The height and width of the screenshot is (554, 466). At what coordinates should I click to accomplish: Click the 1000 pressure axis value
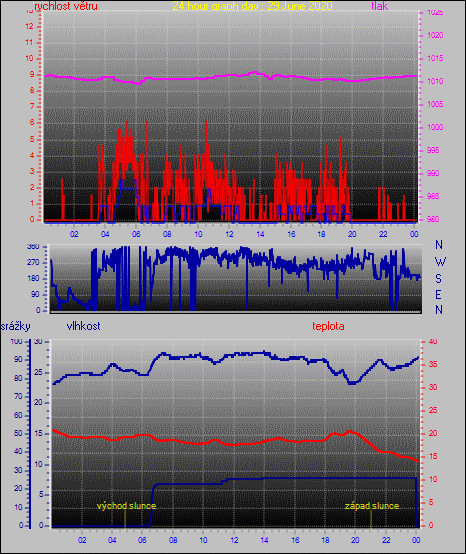435,127
